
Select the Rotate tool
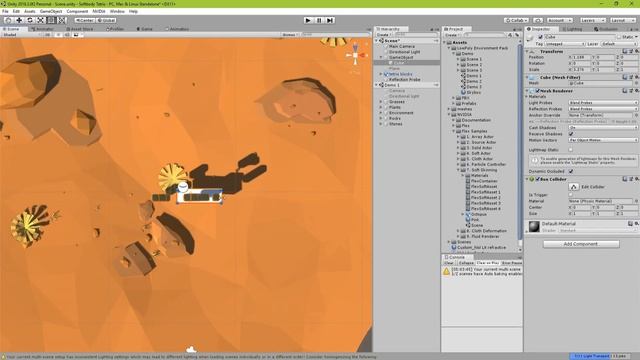point(30,20)
